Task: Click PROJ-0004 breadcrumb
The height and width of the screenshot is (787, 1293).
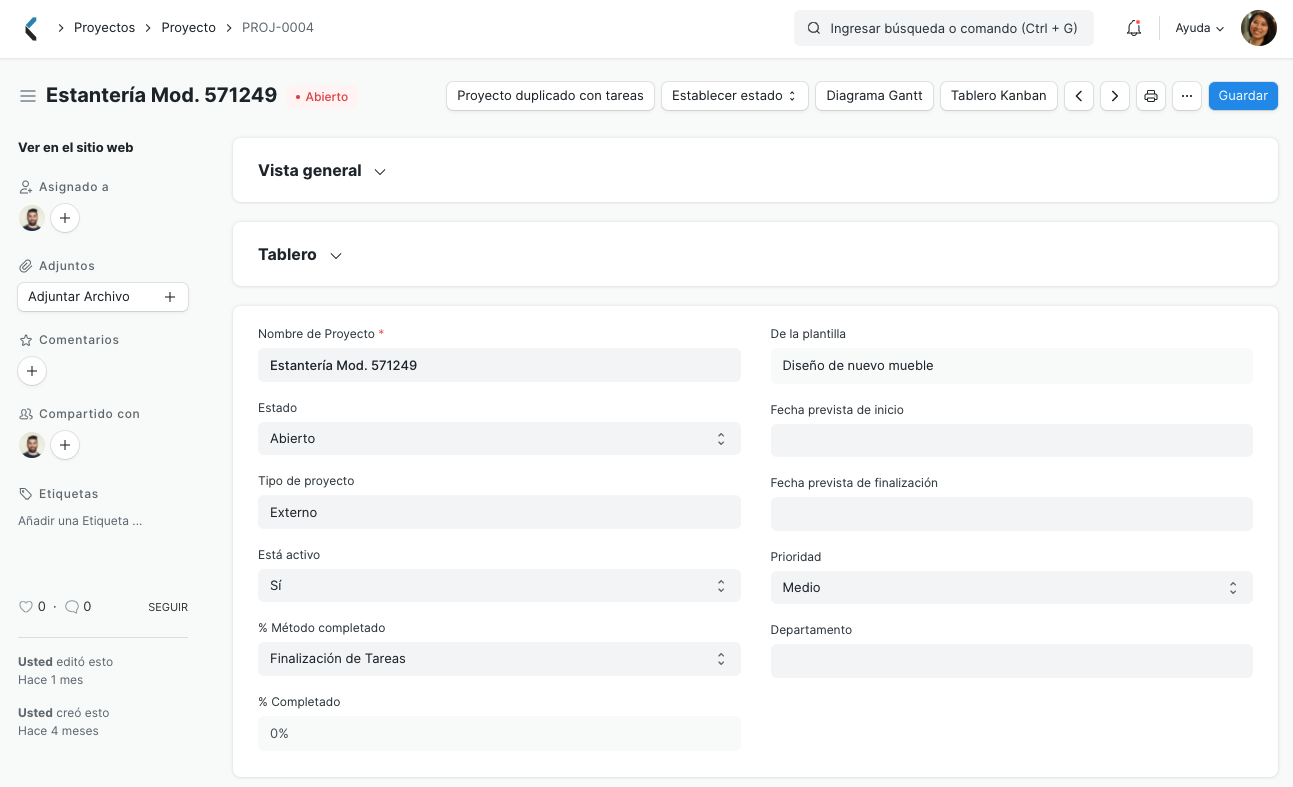Action: tap(278, 28)
